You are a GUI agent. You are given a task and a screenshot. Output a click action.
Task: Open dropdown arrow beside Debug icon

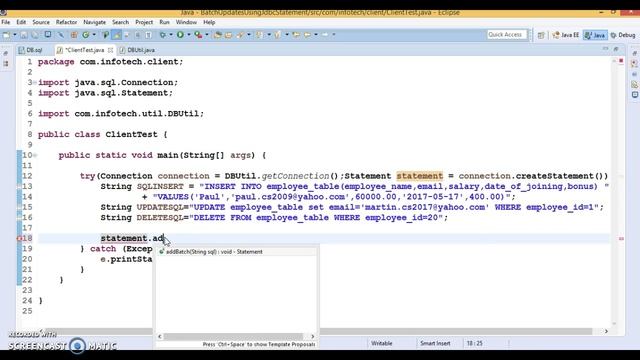171,35
